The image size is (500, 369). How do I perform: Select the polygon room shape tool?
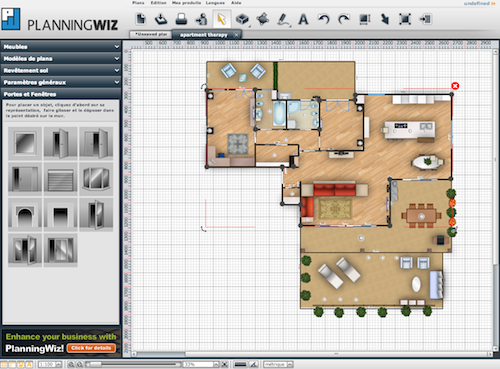263,19
